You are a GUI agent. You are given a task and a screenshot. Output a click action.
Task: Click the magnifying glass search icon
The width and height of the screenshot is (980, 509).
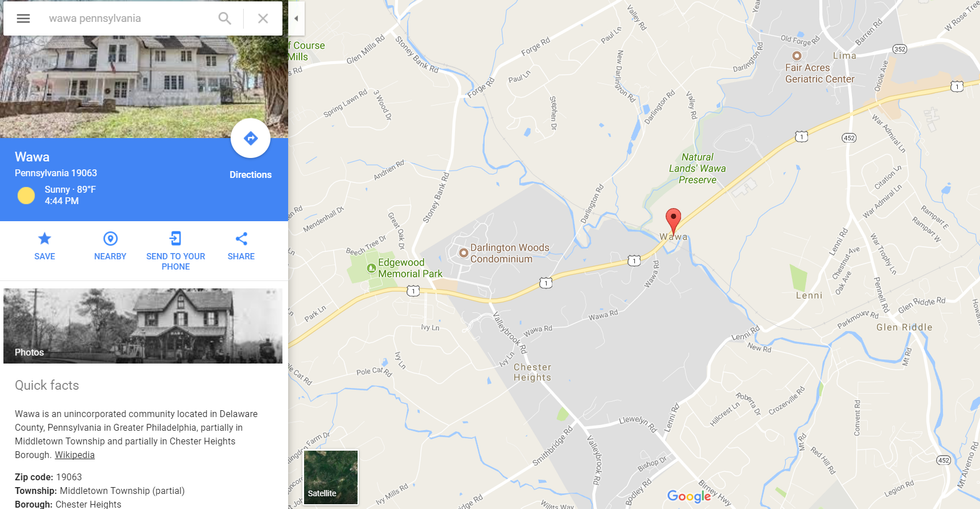point(224,18)
